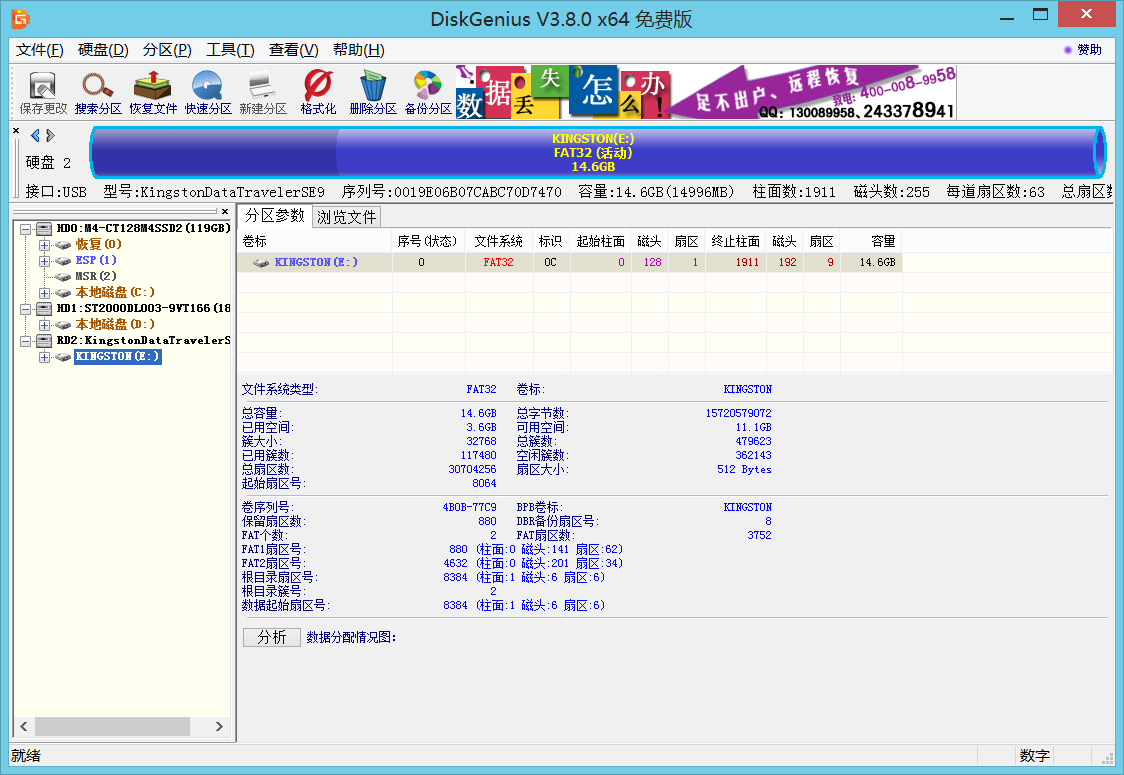
Task: Open the 硬盘(D) menu
Action: pyautogui.click(x=103, y=50)
